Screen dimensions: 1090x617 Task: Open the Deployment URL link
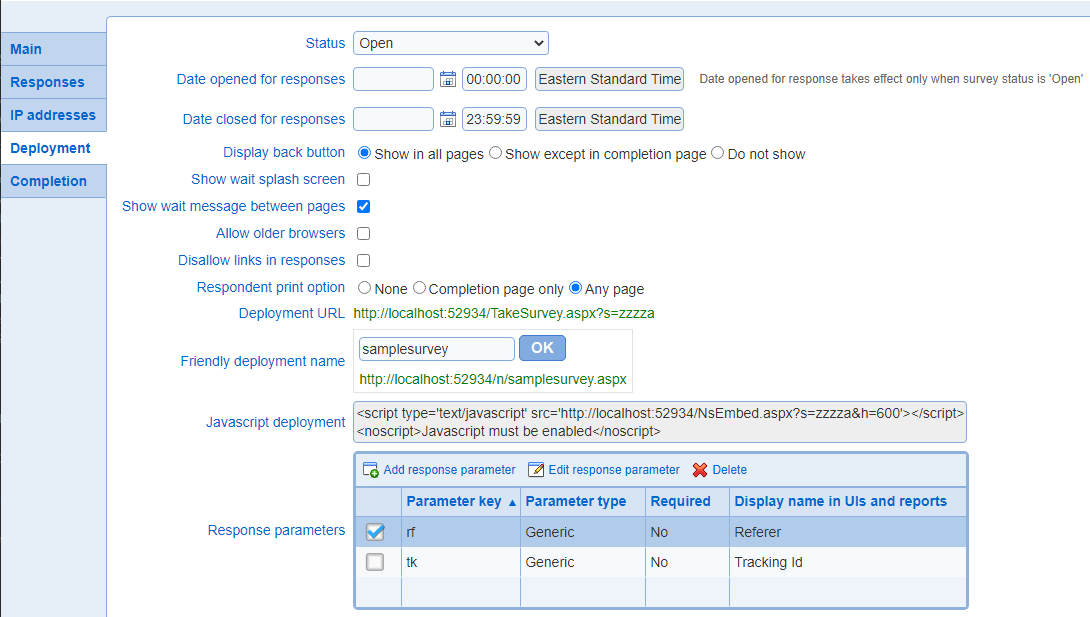[x=504, y=313]
